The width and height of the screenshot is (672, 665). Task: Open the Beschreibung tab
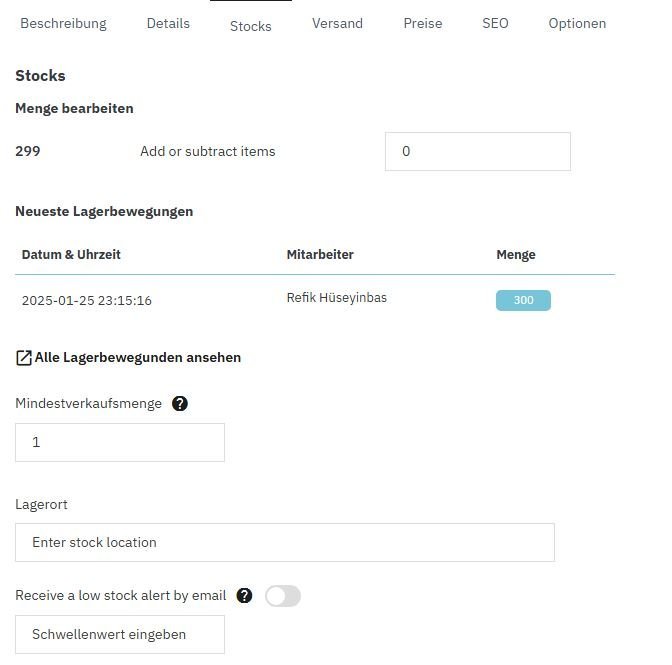63,23
